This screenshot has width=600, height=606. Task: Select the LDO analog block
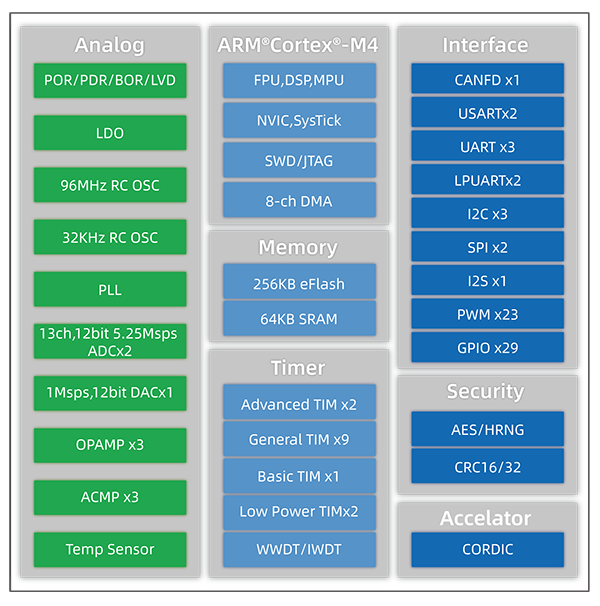pyautogui.click(x=110, y=132)
